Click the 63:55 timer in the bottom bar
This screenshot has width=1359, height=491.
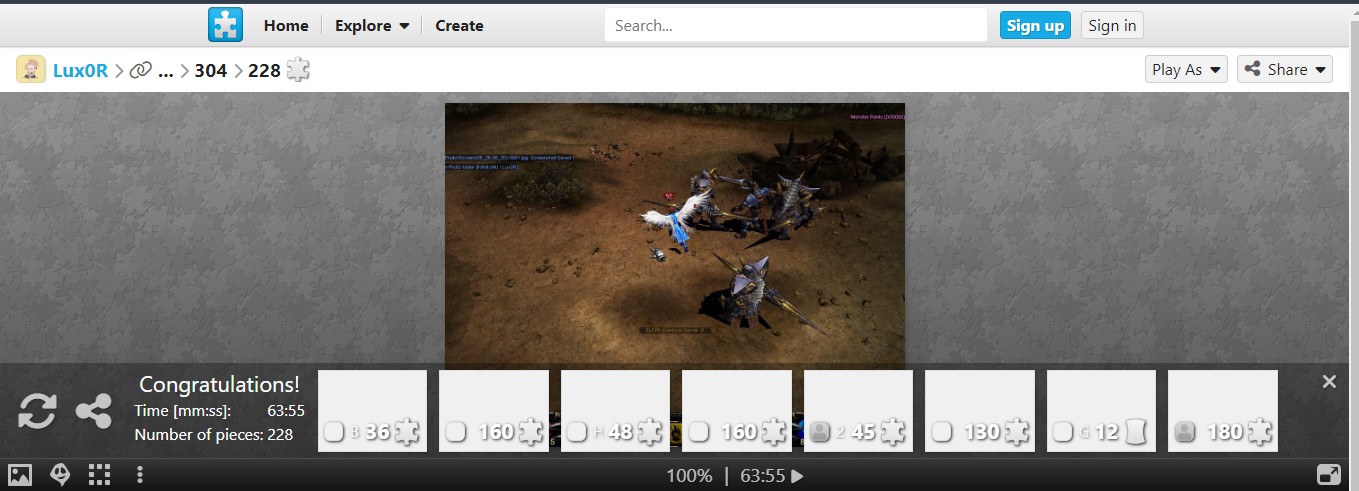click(x=763, y=476)
